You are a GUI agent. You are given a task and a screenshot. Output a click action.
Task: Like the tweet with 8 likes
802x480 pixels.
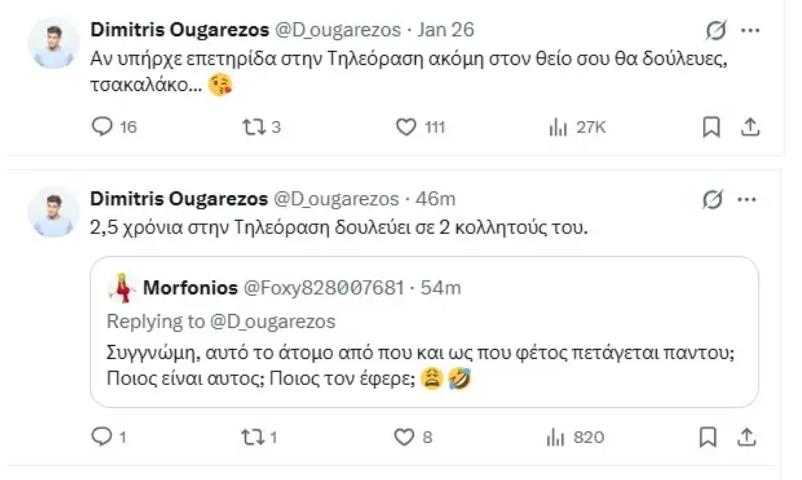(x=404, y=437)
